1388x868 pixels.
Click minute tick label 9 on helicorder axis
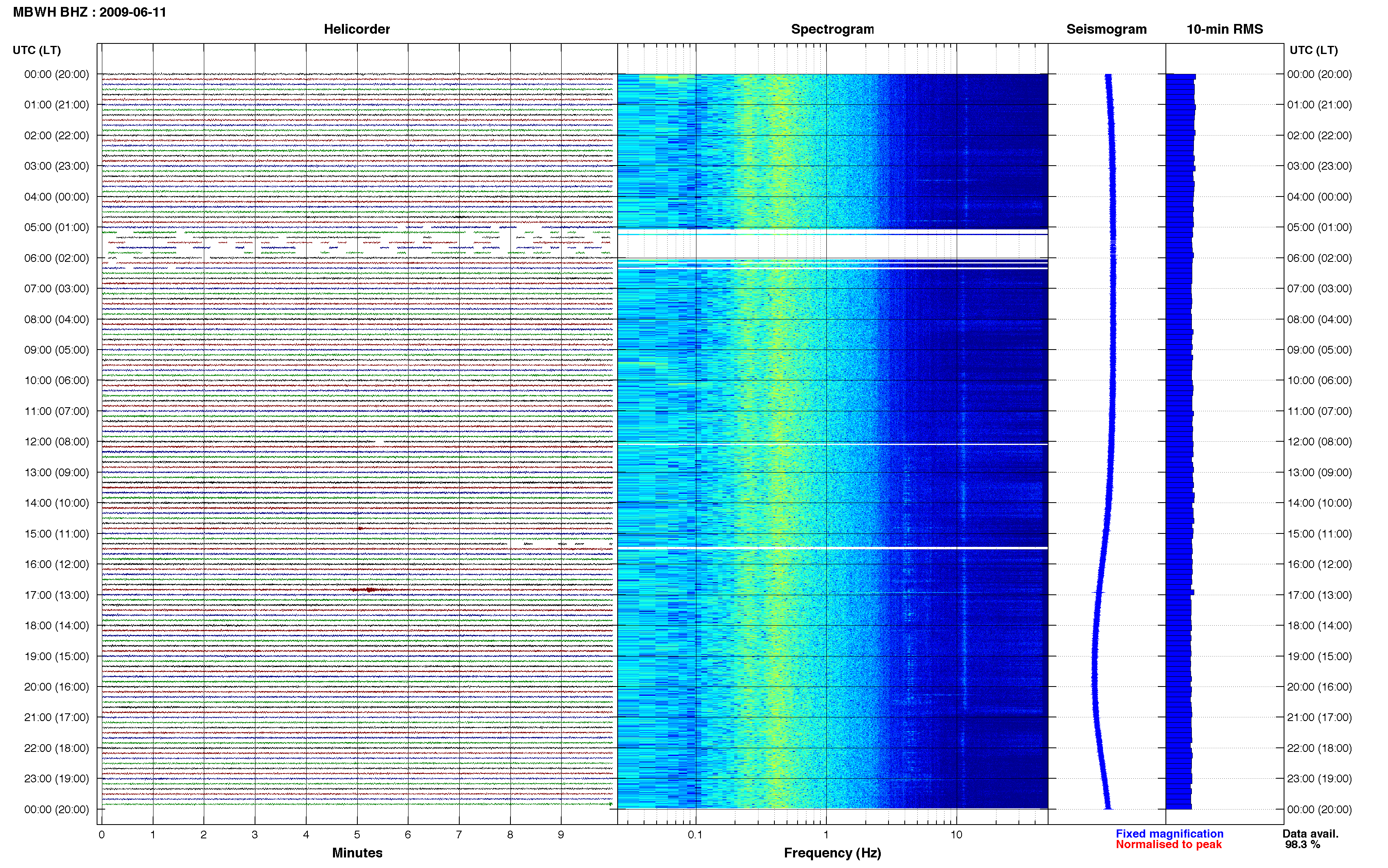pos(561,835)
